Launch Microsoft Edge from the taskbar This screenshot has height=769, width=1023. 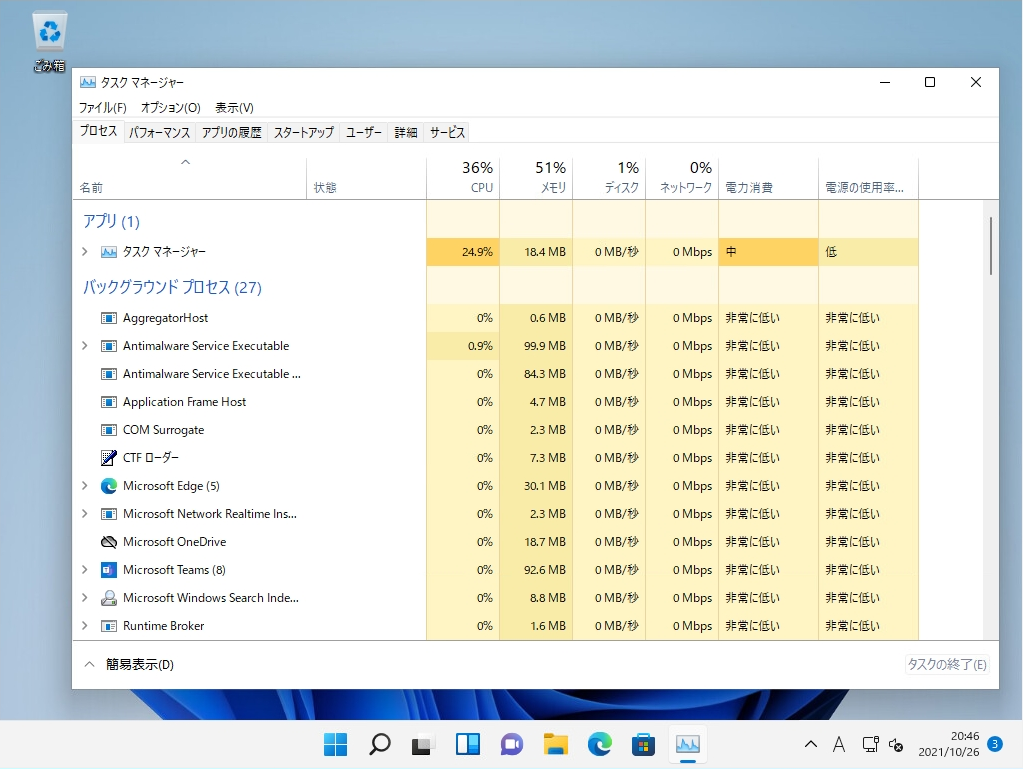(x=600, y=744)
